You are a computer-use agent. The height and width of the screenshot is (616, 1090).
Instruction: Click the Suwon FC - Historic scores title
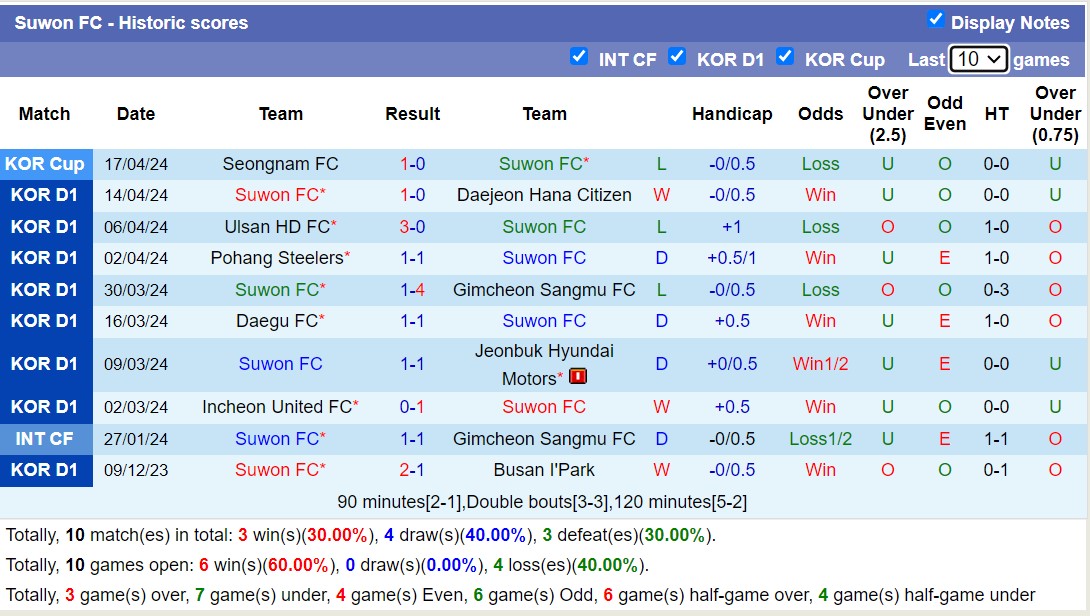pyautogui.click(x=130, y=22)
